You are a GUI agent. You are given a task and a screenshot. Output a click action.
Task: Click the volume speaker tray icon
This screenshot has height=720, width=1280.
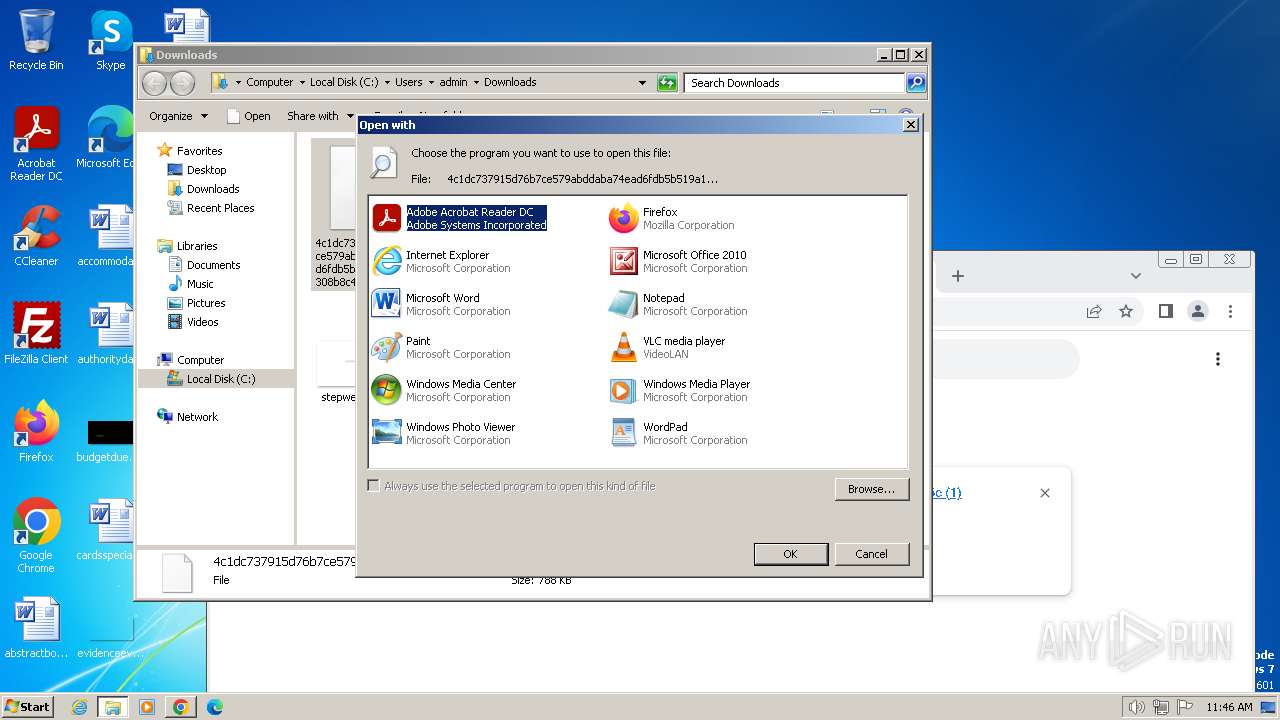point(1137,707)
